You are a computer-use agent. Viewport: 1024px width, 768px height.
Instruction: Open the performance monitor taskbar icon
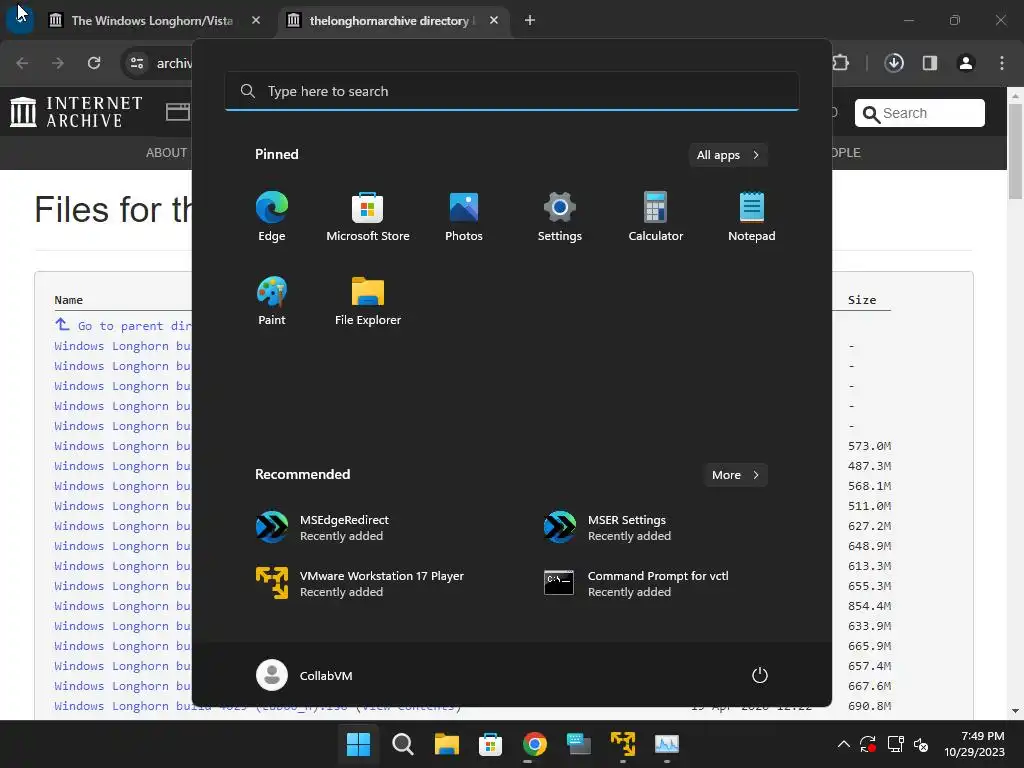click(x=667, y=744)
